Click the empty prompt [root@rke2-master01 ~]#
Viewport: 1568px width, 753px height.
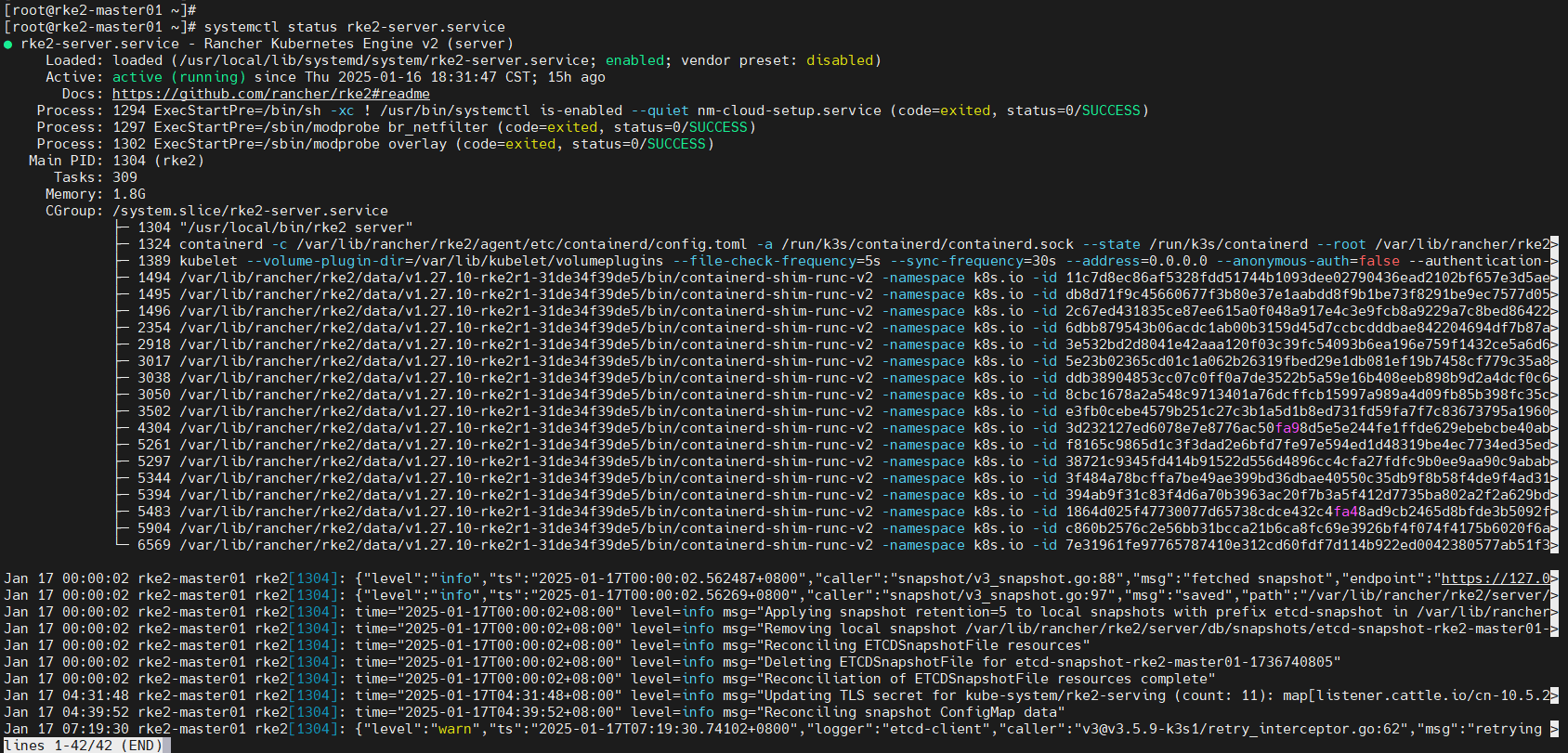tap(99, 10)
